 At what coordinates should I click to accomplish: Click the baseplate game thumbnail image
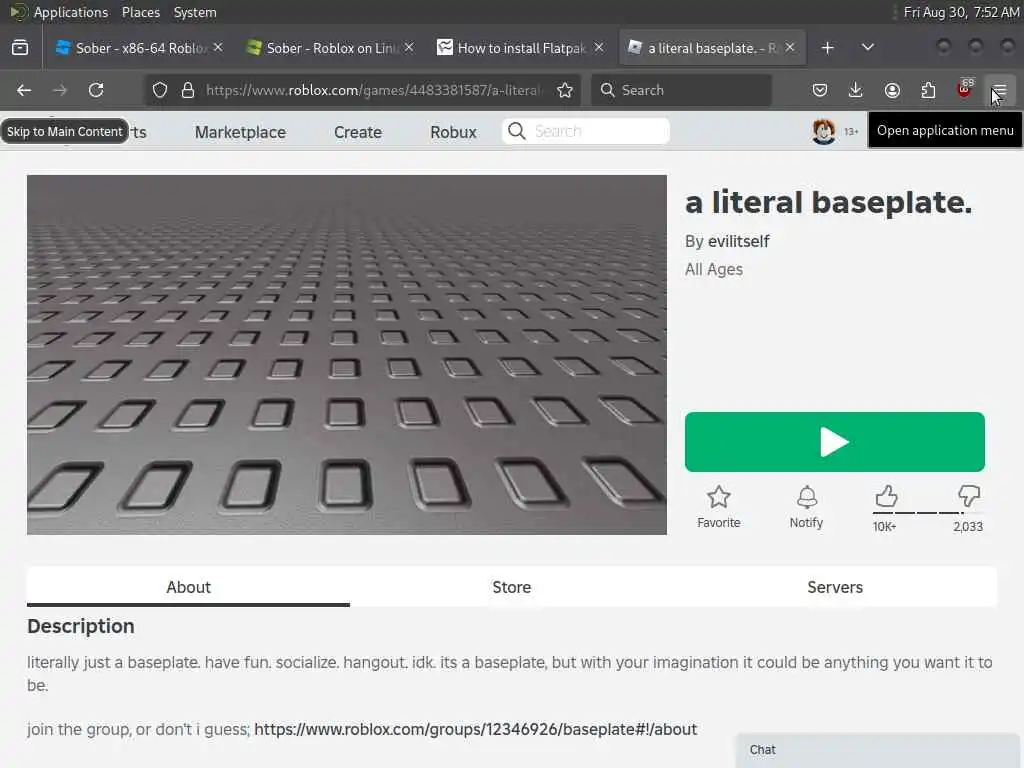(x=347, y=355)
